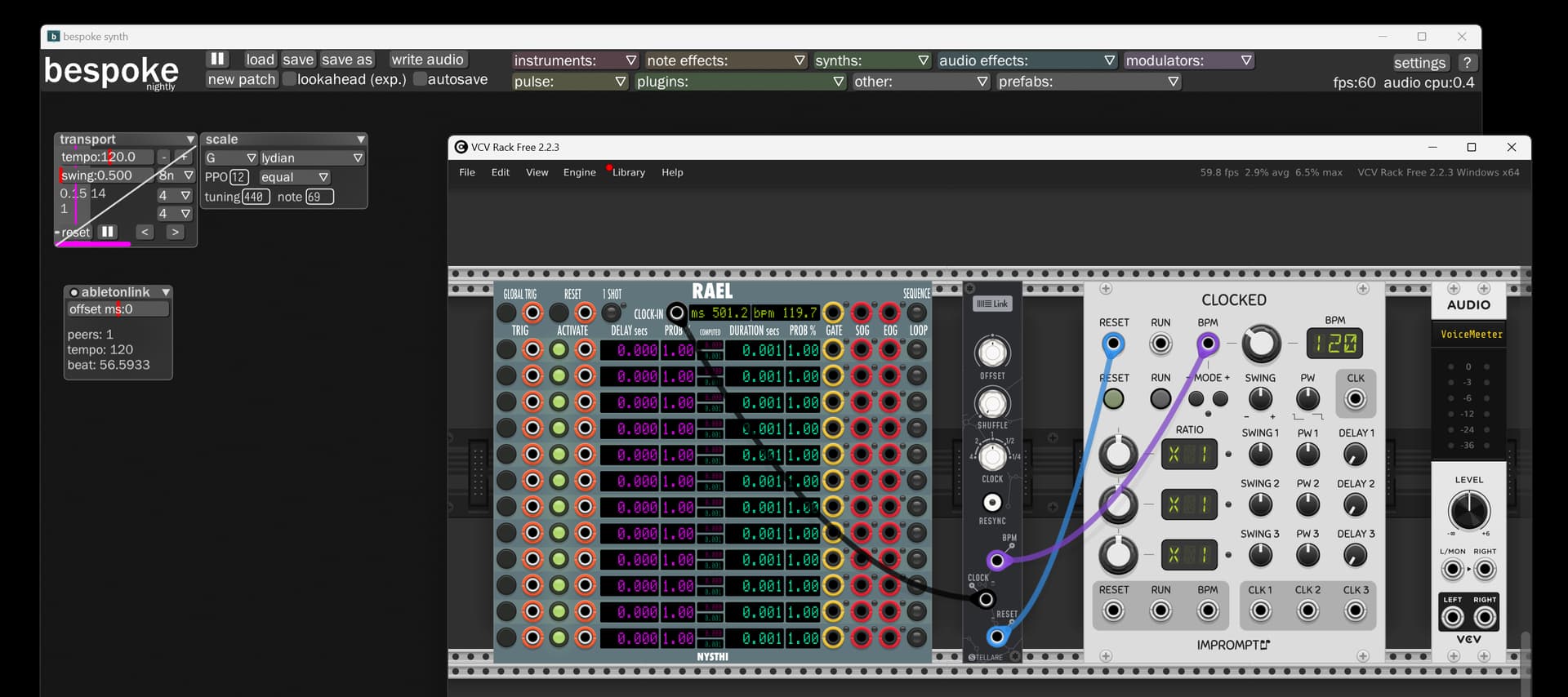Viewport: 1568px width, 697px height.
Task: Click the RAEL GLOBAL TRIG input jack
Action: (532, 313)
